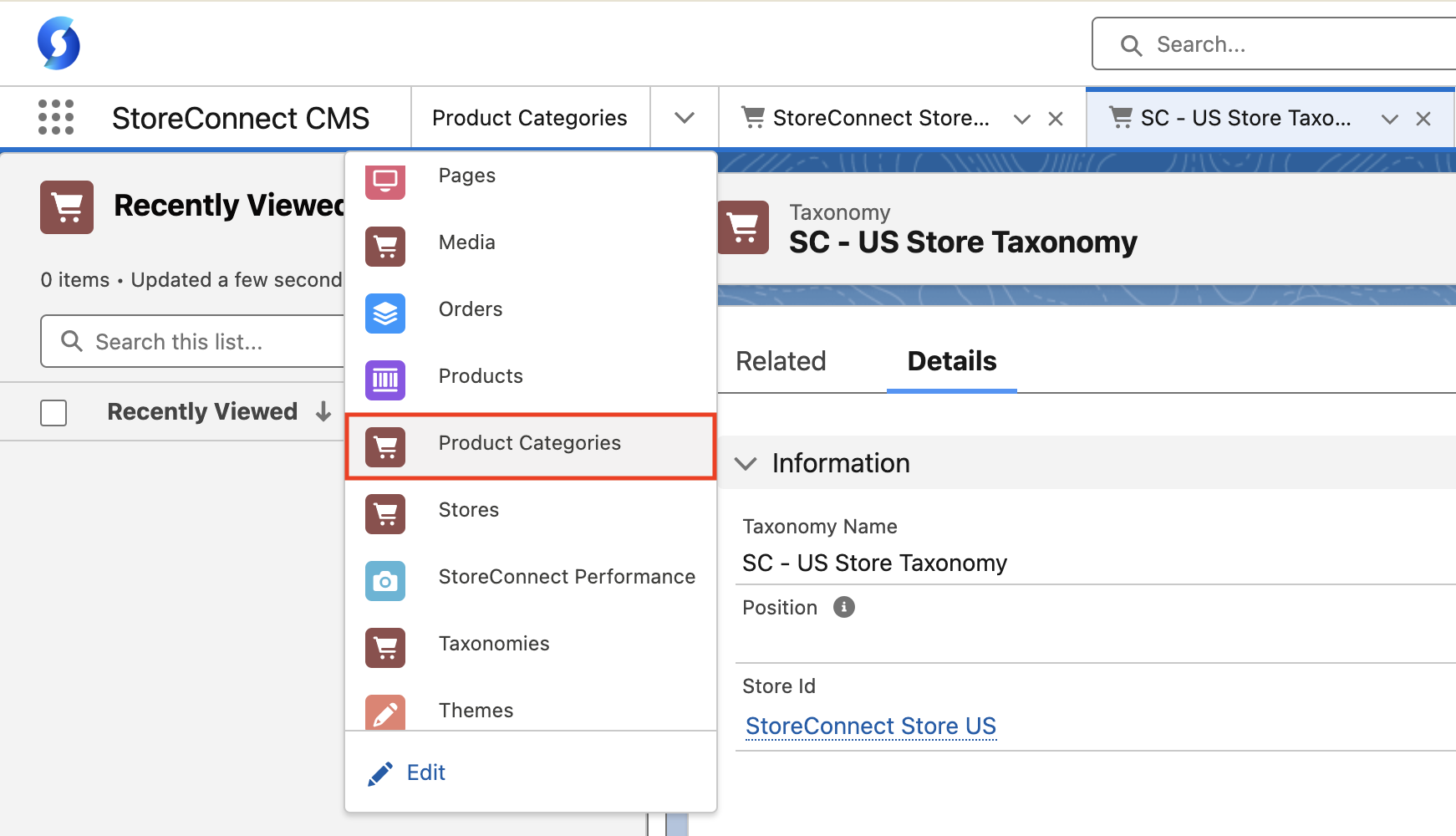Close the SC - US Store Taxo tab

tap(1423, 119)
